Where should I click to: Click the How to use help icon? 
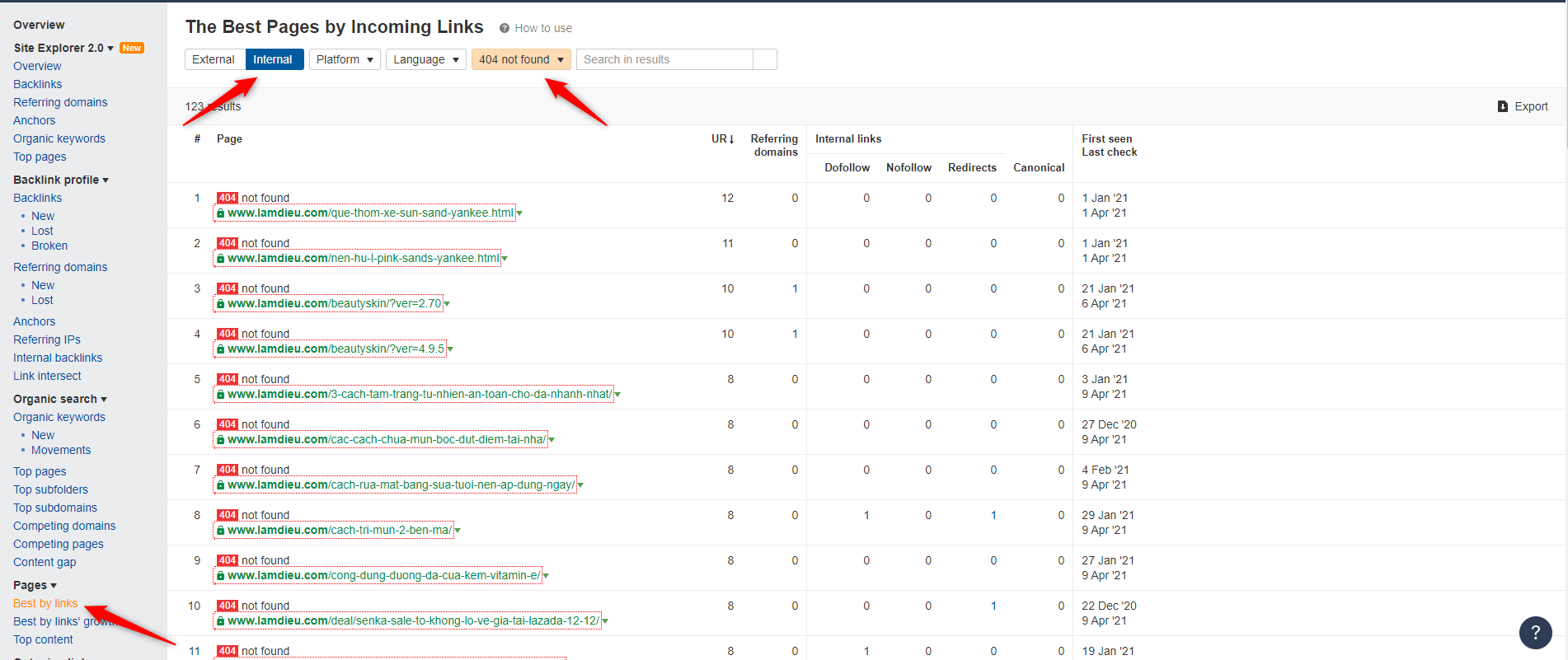[505, 28]
